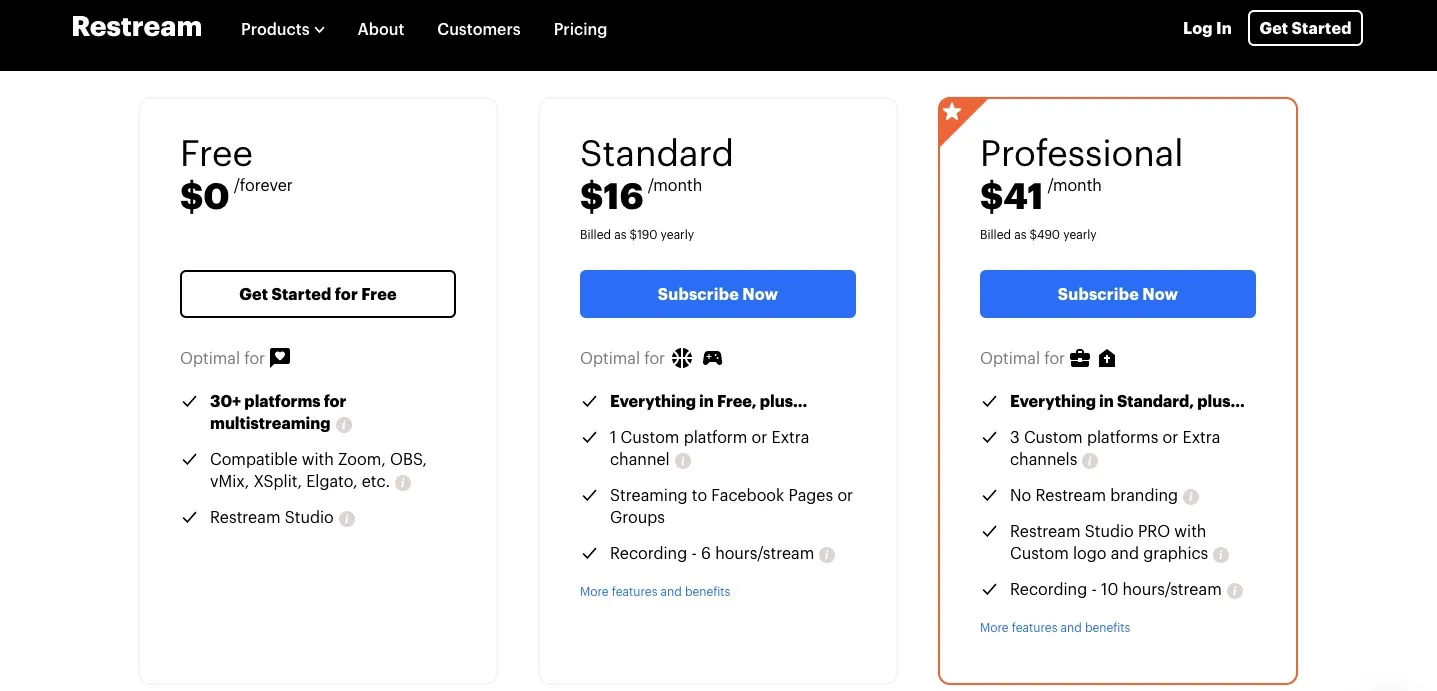Click info icon after 1 Custom platform or Extra channel
Screen dimensions: 1437x691
pos(683,461)
